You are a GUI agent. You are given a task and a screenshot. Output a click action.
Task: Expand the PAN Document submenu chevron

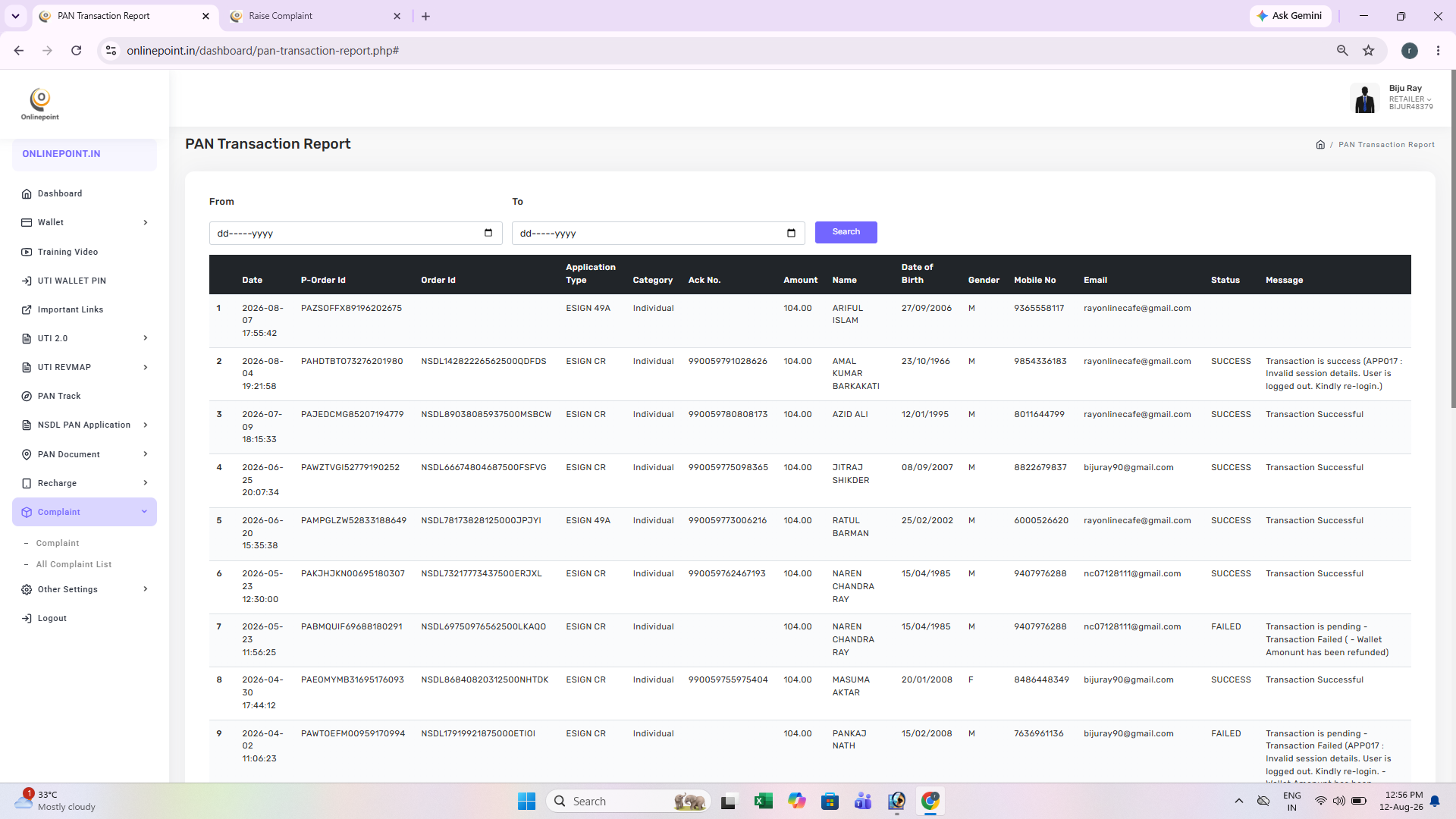coord(145,454)
